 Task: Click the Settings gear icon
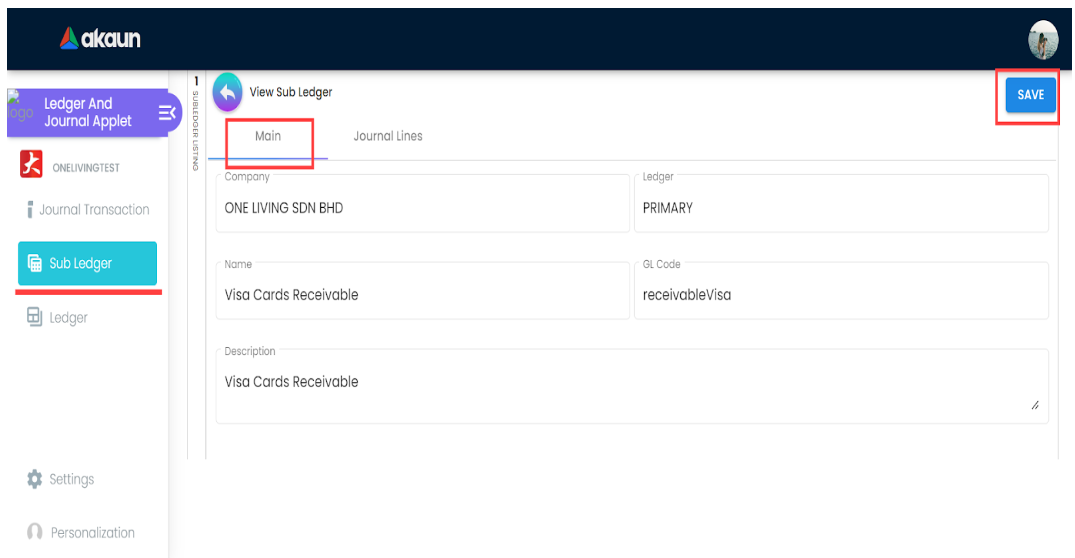(34, 478)
